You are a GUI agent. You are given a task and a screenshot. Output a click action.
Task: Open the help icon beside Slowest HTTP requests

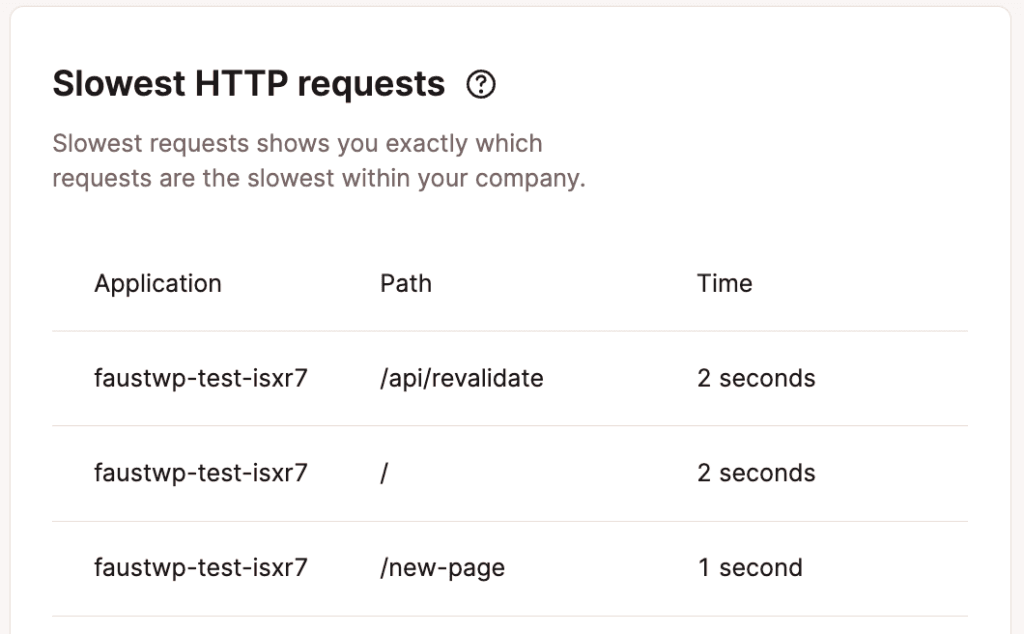(x=481, y=85)
